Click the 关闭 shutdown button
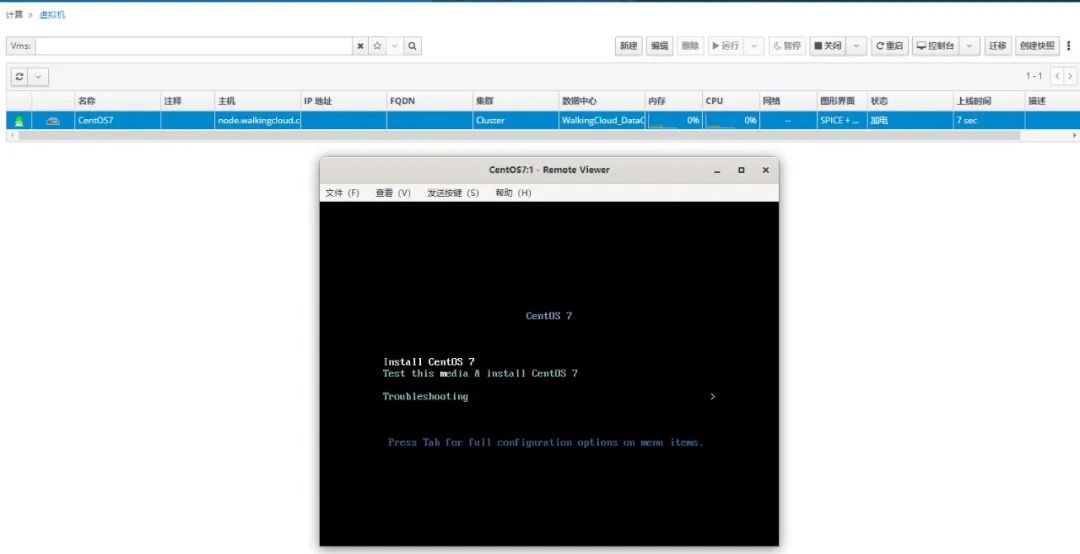 coord(828,46)
